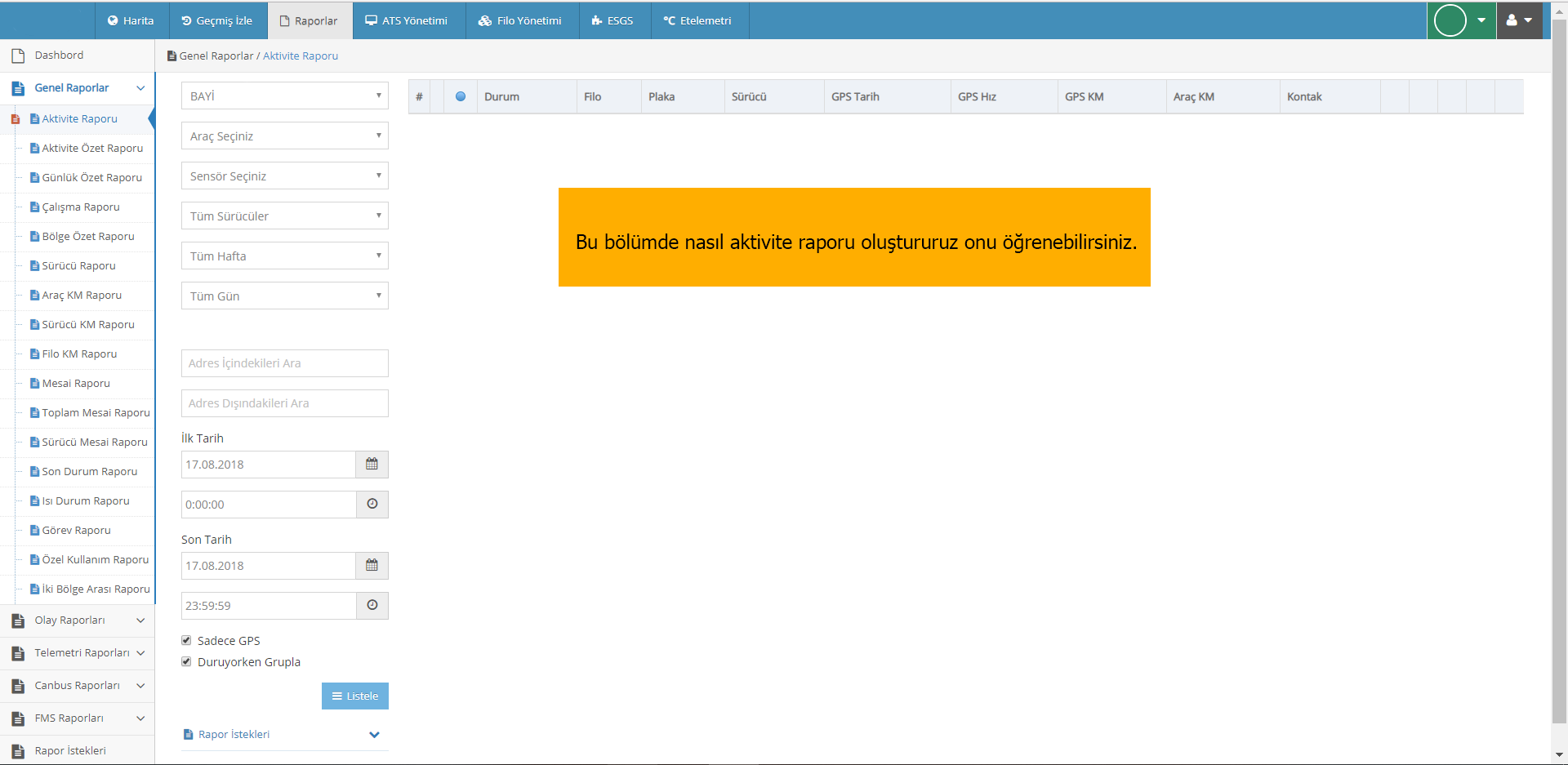Image resolution: width=1568 pixels, height=765 pixels.
Task: Click the Adres İçindekileri Ara field
Action: [285, 363]
